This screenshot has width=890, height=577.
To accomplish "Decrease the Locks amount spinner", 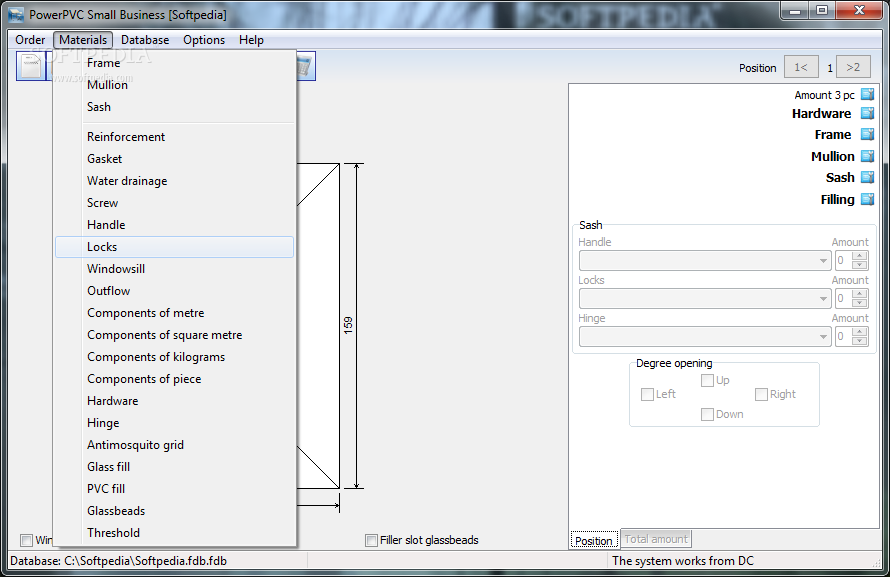I will pos(860,303).
